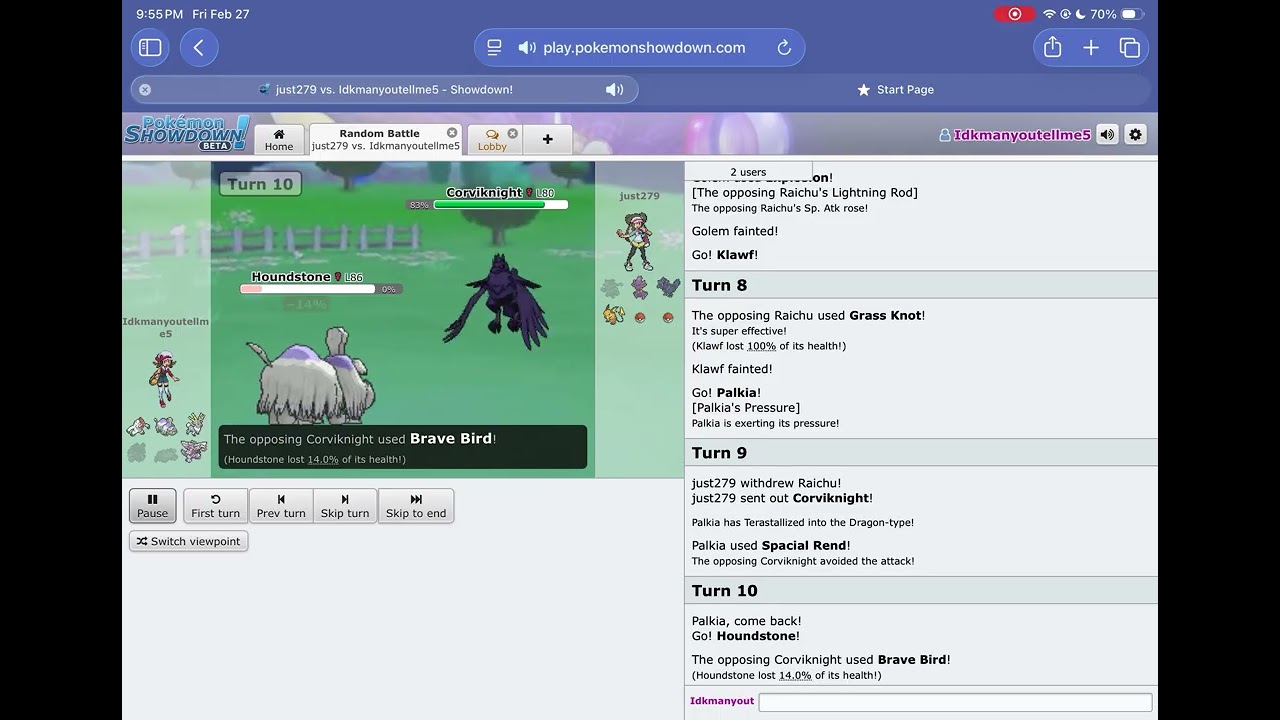The height and width of the screenshot is (720, 1280).
Task: Close the Random Battle room tab
Action: coord(452,132)
